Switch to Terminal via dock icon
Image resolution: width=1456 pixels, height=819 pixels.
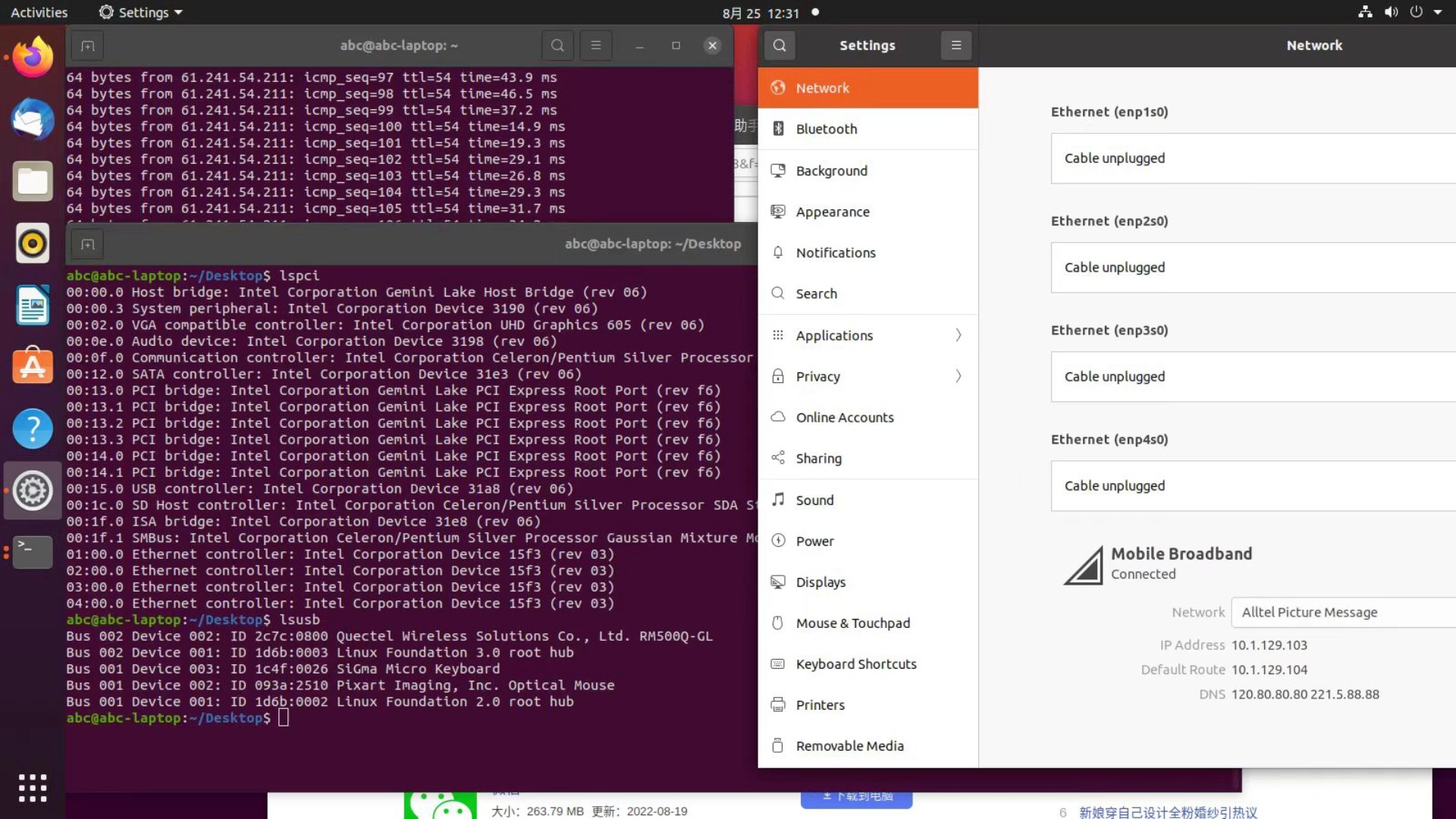tap(33, 552)
